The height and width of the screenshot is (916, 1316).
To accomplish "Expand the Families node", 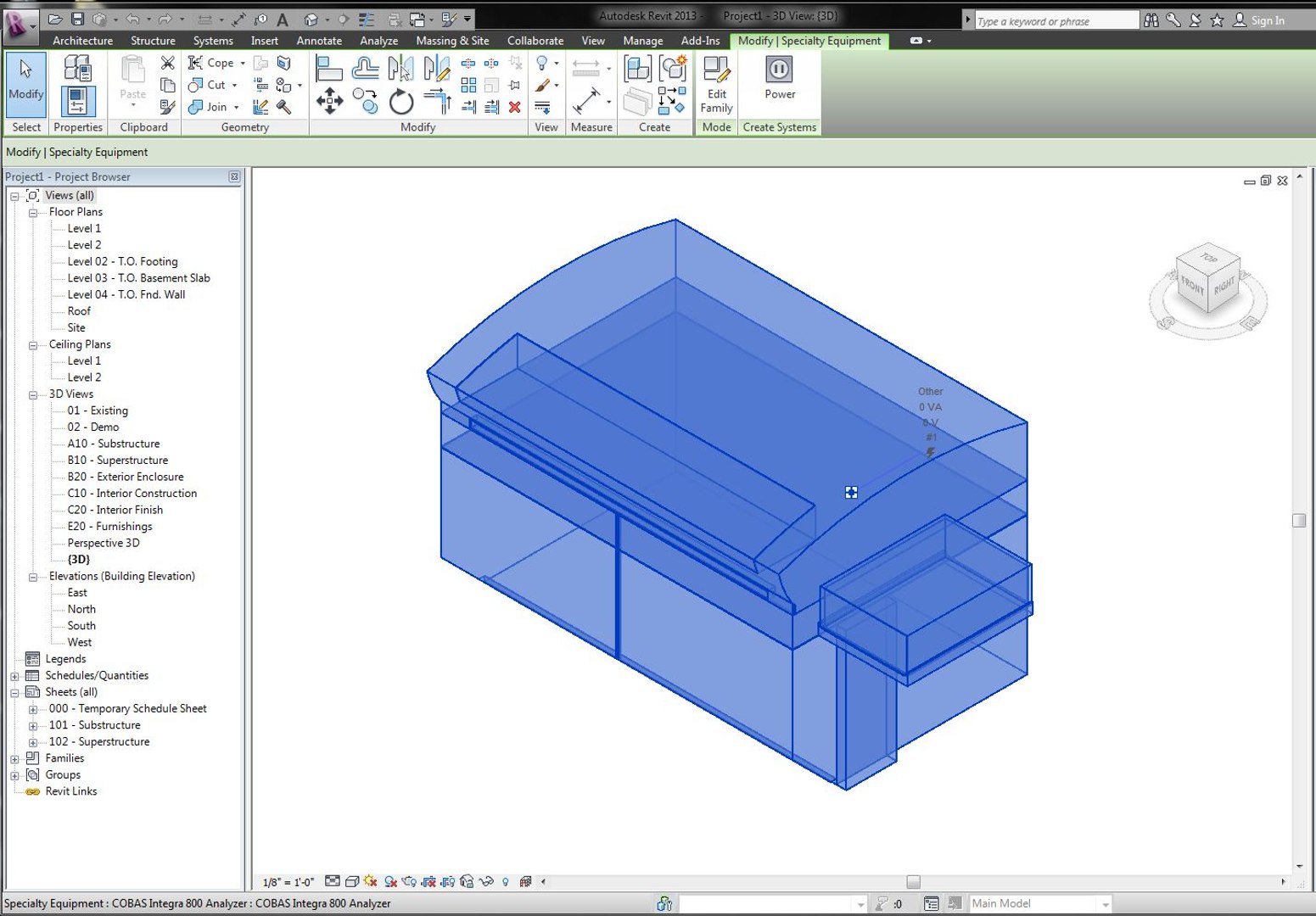I will tap(14, 760).
